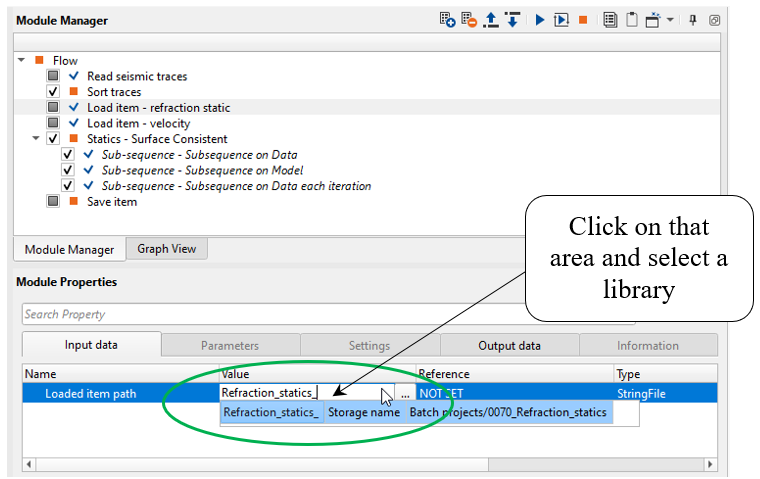Stop the flow with the orange square

click(x=583, y=20)
